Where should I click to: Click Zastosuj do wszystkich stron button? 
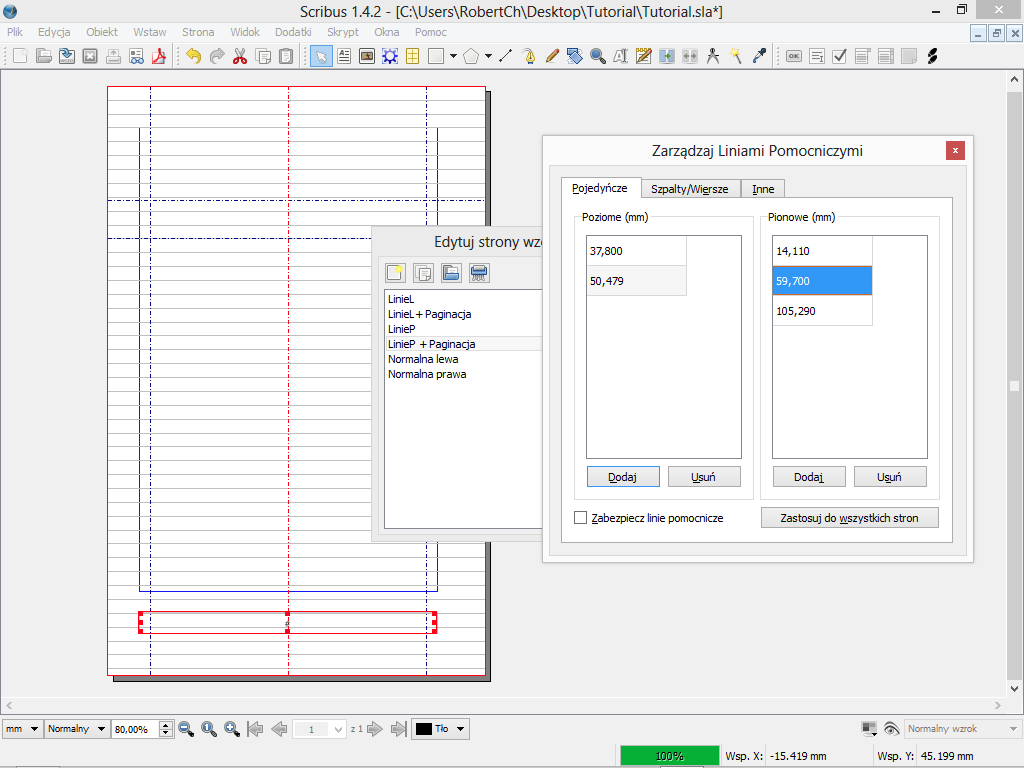(849, 518)
